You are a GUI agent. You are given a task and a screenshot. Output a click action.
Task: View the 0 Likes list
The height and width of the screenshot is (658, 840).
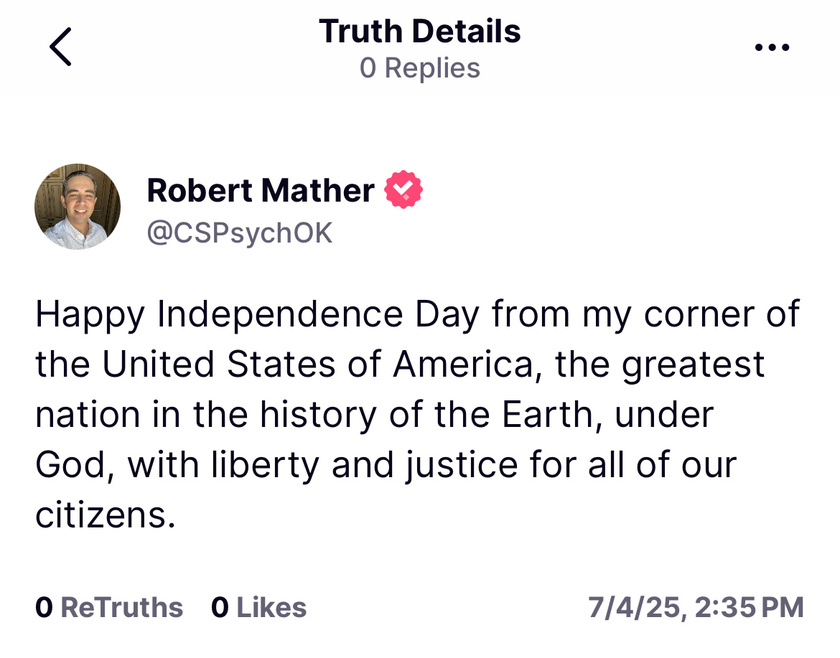tap(259, 608)
